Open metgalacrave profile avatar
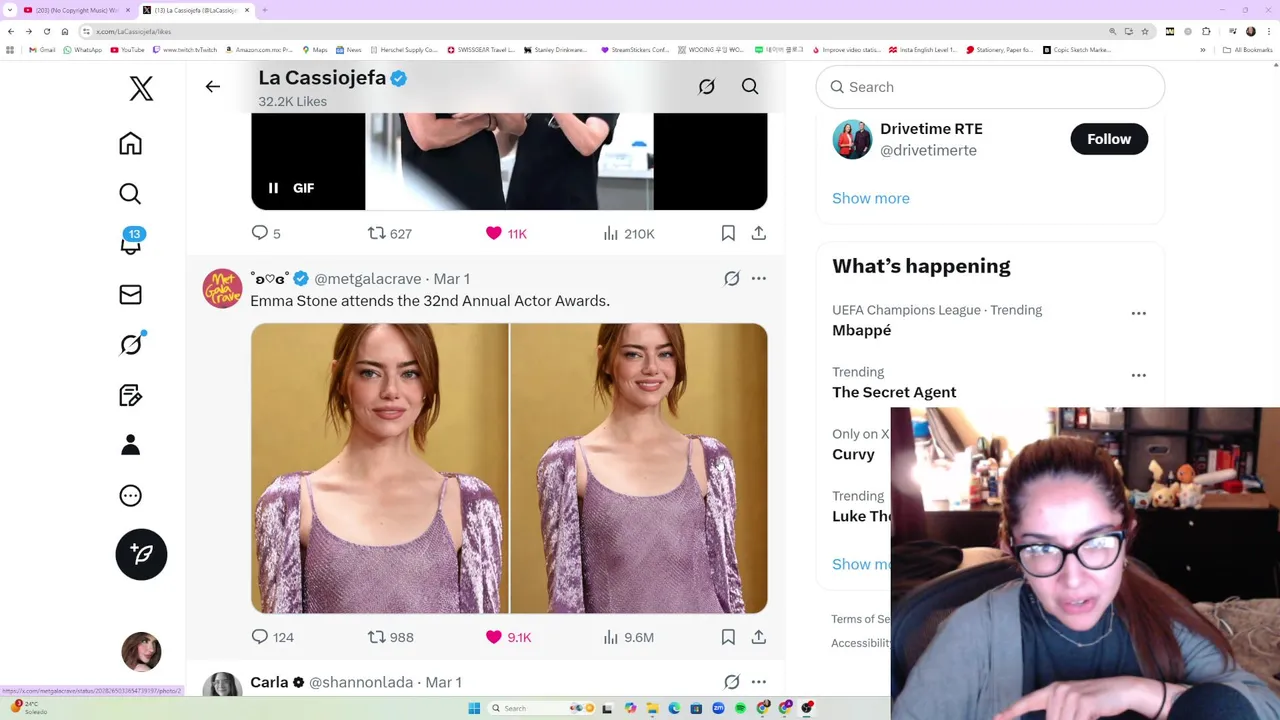Image resolution: width=1280 pixels, height=720 pixels. click(x=222, y=288)
